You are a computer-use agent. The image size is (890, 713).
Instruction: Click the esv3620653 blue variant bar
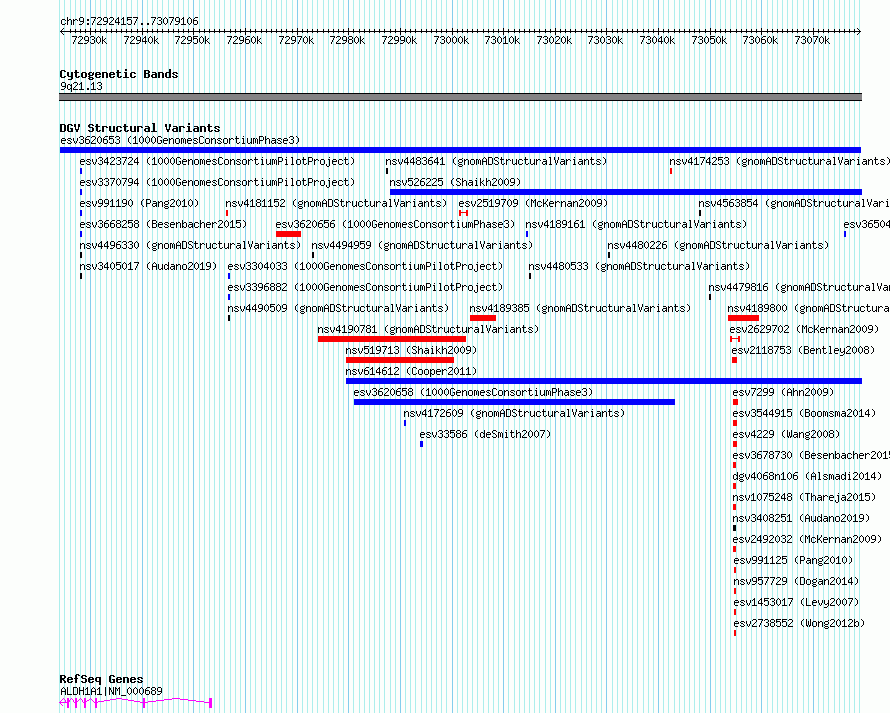point(460,150)
